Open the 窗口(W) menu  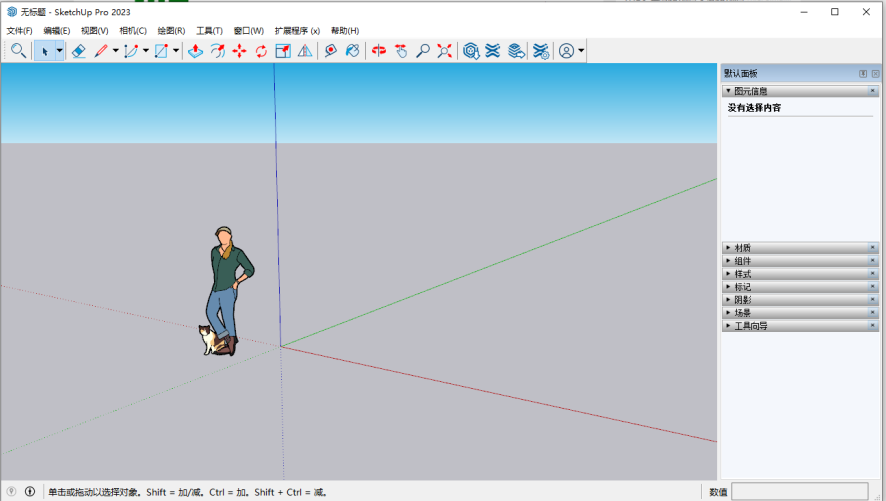(x=249, y=31)
